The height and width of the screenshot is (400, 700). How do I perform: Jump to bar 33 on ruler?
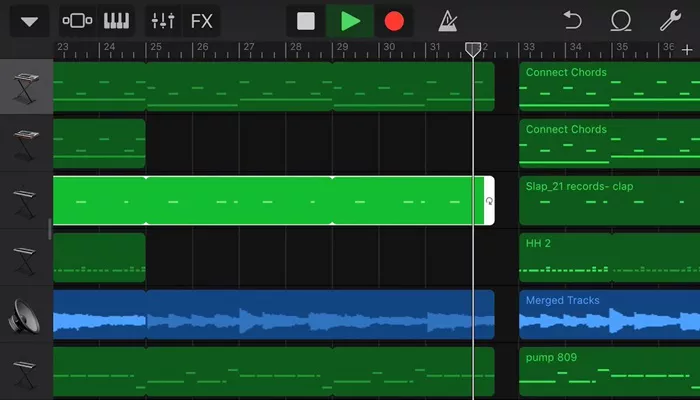pyautogui.click(x=529, y=47)
